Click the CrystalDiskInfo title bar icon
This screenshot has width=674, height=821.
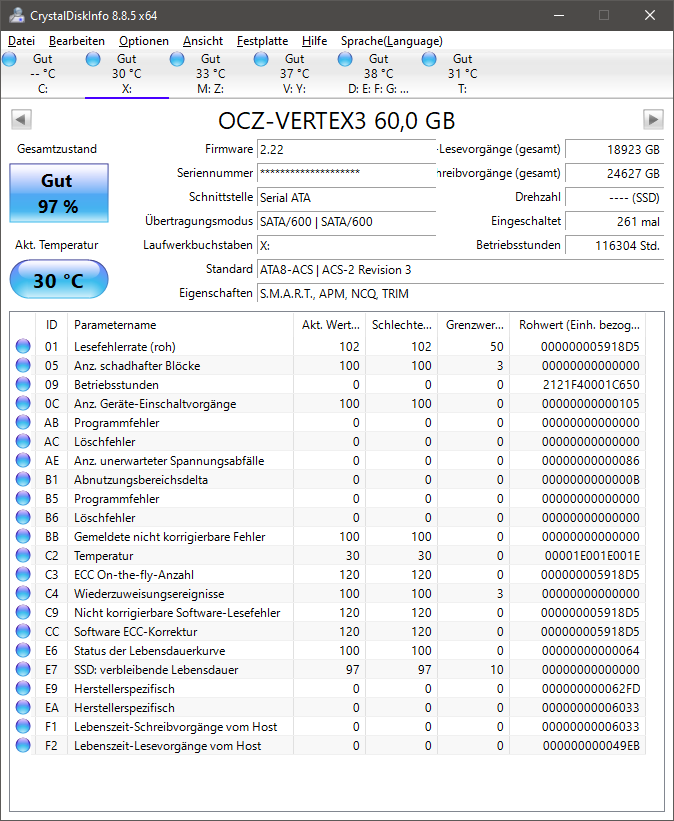pyautogui.click(x=16, y=15)
